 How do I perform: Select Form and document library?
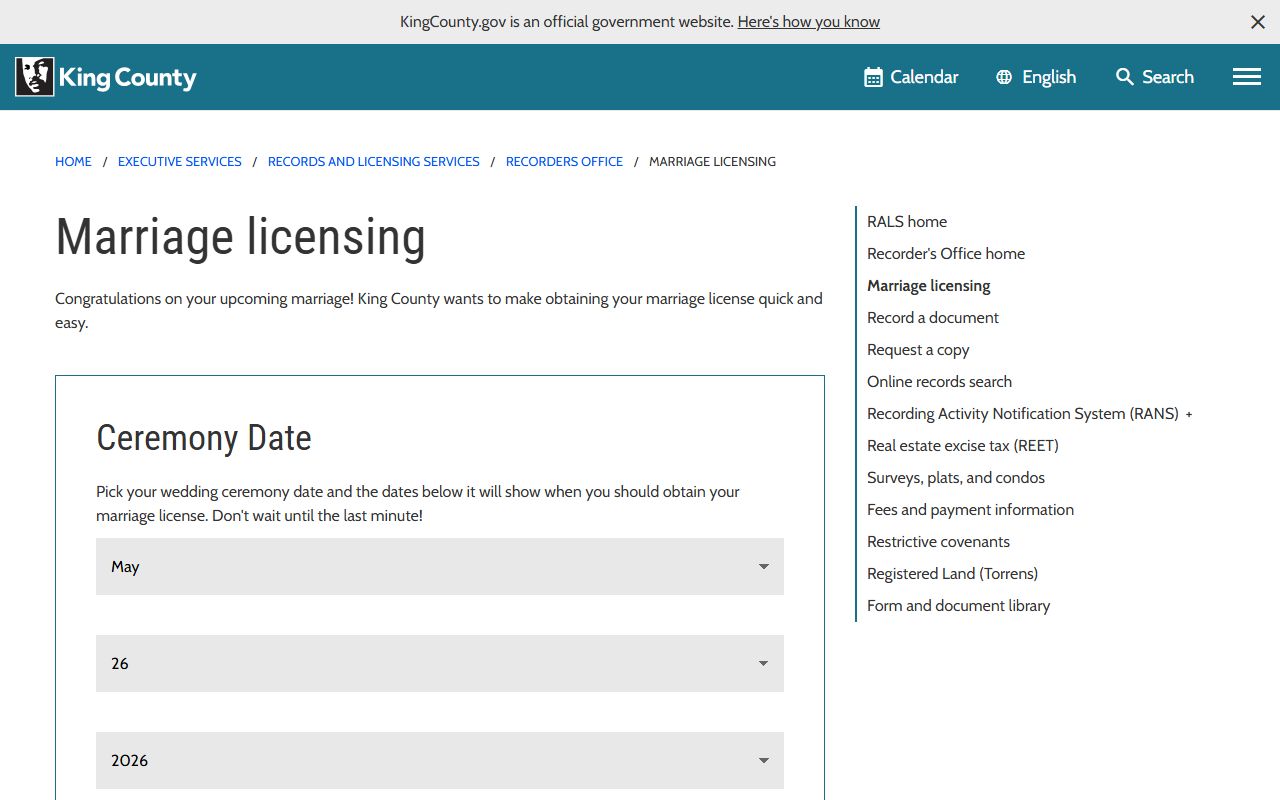point(958,606)
